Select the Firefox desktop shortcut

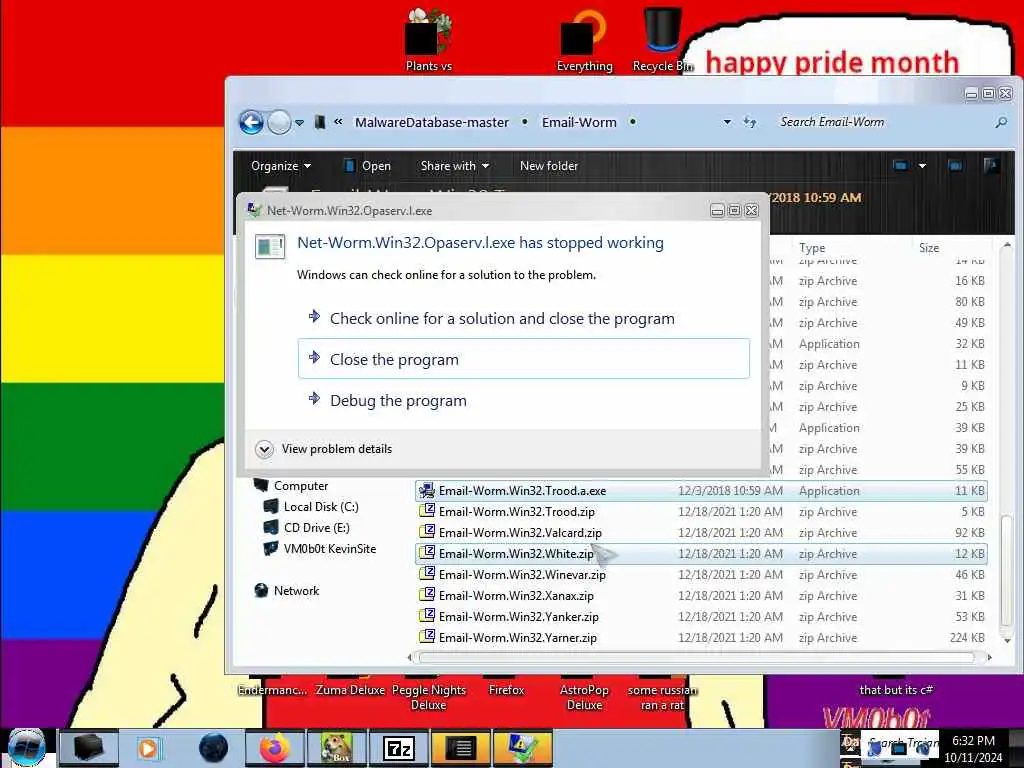506,690
